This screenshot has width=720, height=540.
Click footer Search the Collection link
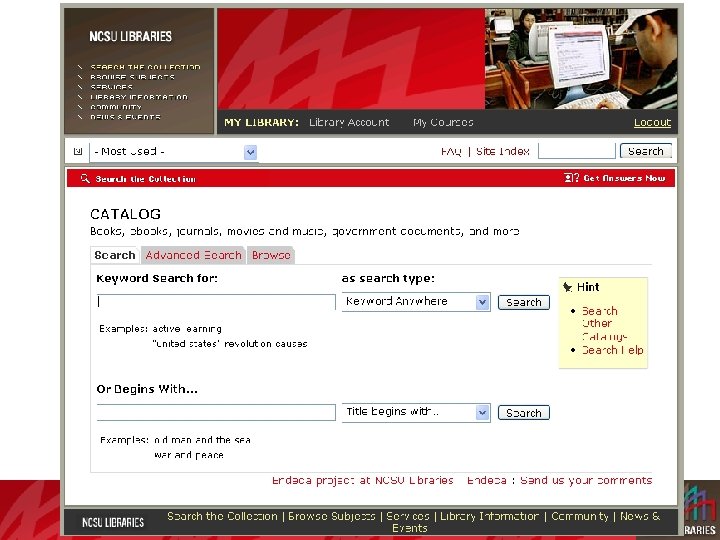click(x=222, y=516)
